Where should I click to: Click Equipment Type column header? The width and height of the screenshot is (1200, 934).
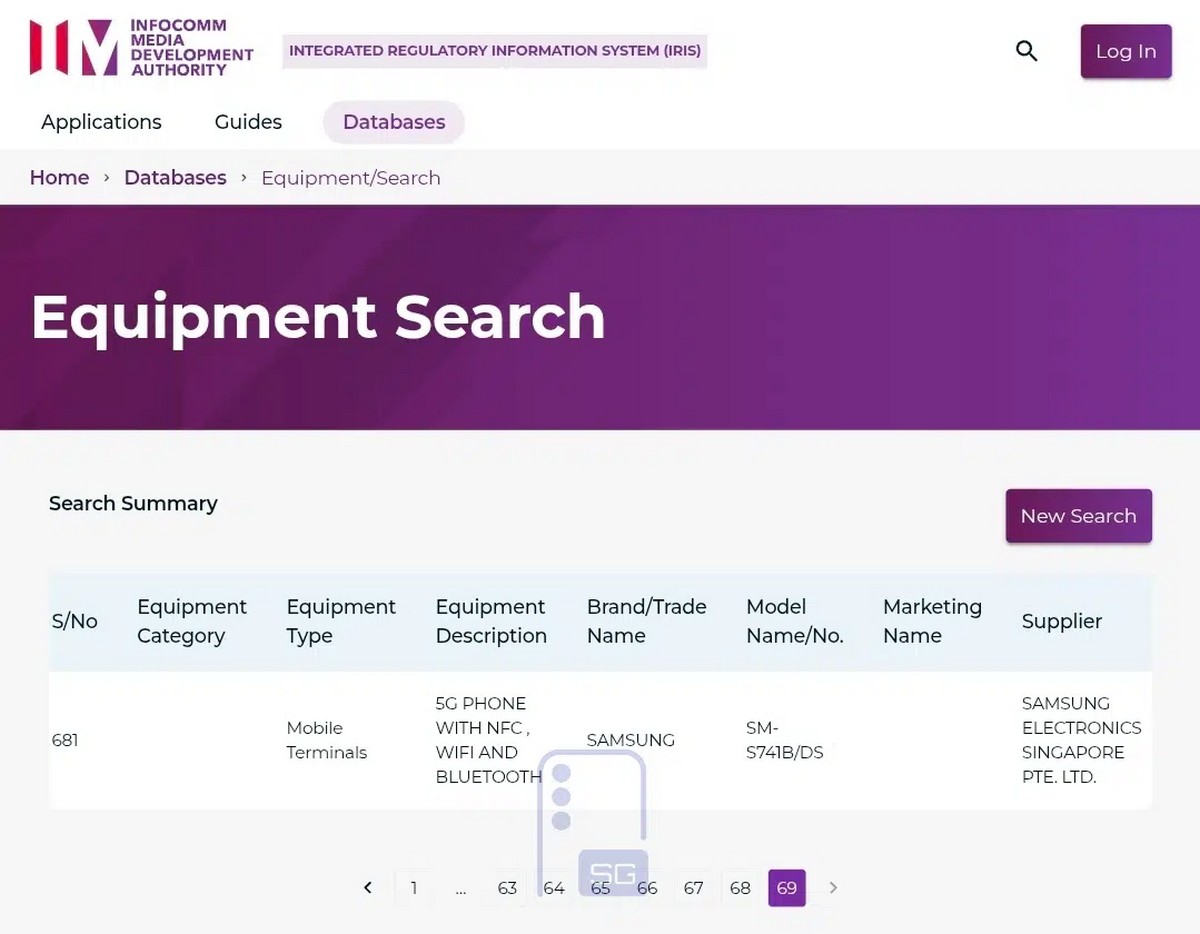coord(341,621)
